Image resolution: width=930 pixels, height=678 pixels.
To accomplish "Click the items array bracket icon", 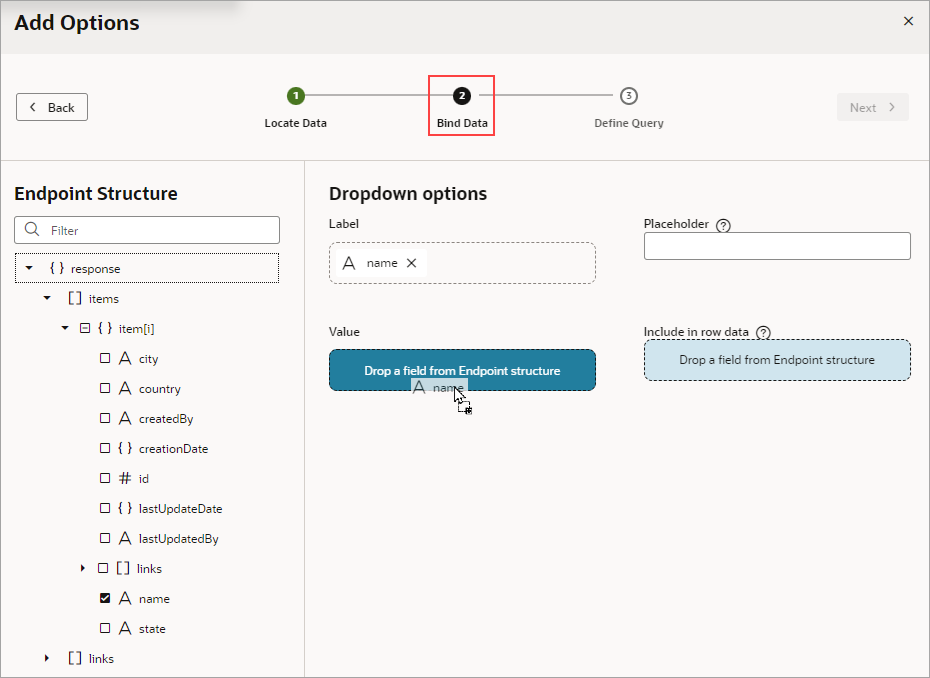I will click(x=75, y=298).
